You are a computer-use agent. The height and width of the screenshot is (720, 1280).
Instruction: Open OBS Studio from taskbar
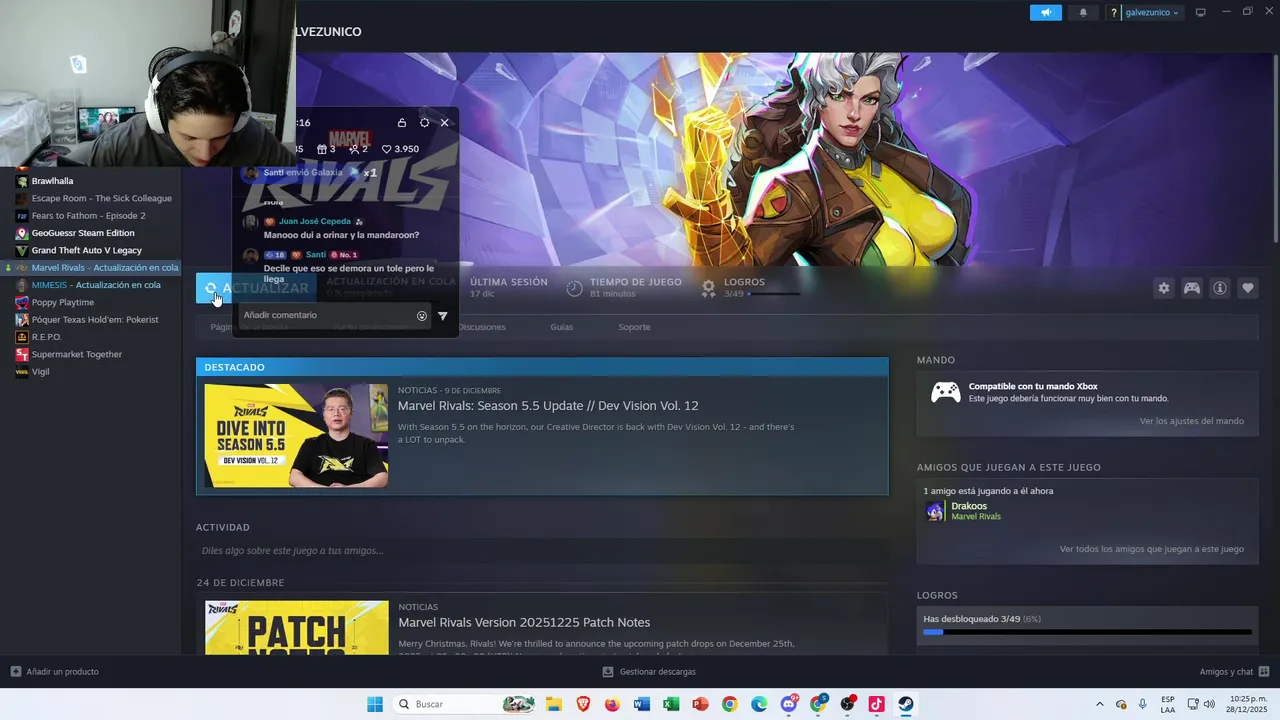[x=848, y=704]
